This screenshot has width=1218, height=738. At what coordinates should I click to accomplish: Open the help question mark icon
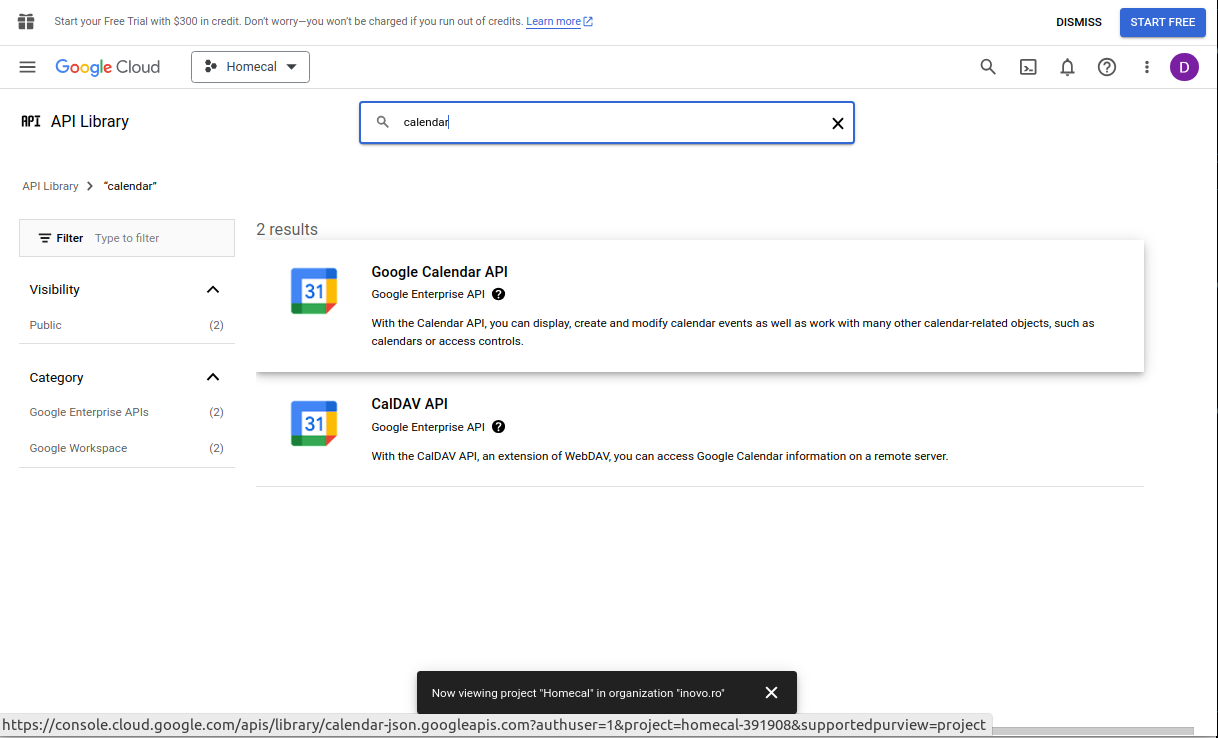(1107, 67)
